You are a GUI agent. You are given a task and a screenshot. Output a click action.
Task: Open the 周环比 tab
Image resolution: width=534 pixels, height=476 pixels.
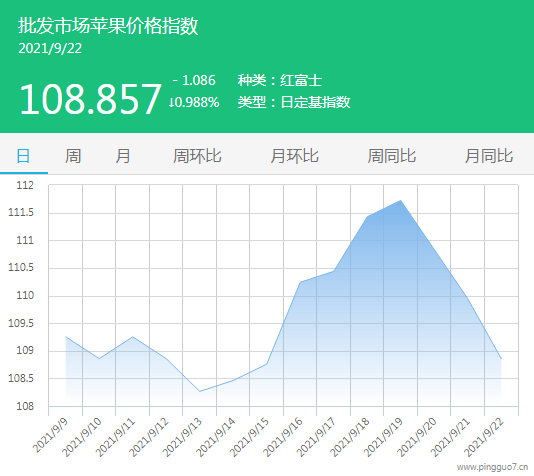pyautogui.click(x=197, y=156)
